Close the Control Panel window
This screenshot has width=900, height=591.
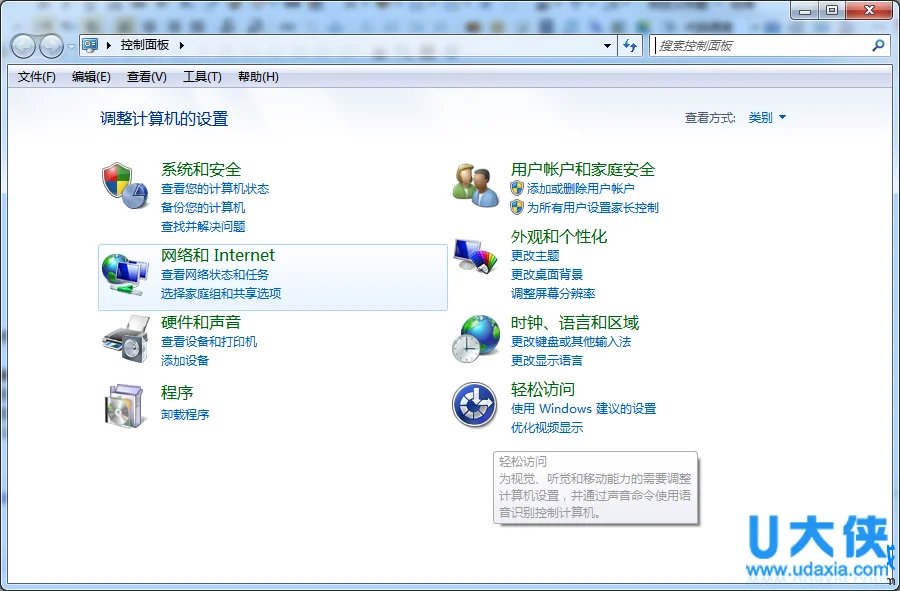(x=869, y=10)
